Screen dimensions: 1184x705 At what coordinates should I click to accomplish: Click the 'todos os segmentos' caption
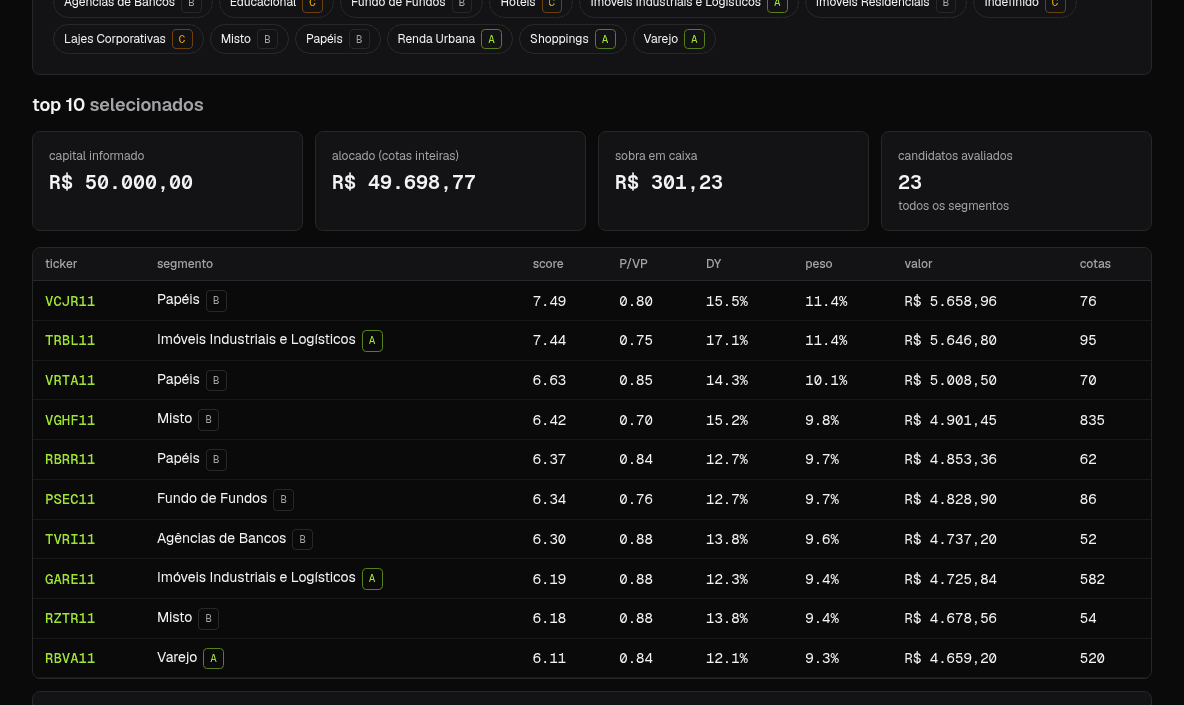[x=954, y=206]
